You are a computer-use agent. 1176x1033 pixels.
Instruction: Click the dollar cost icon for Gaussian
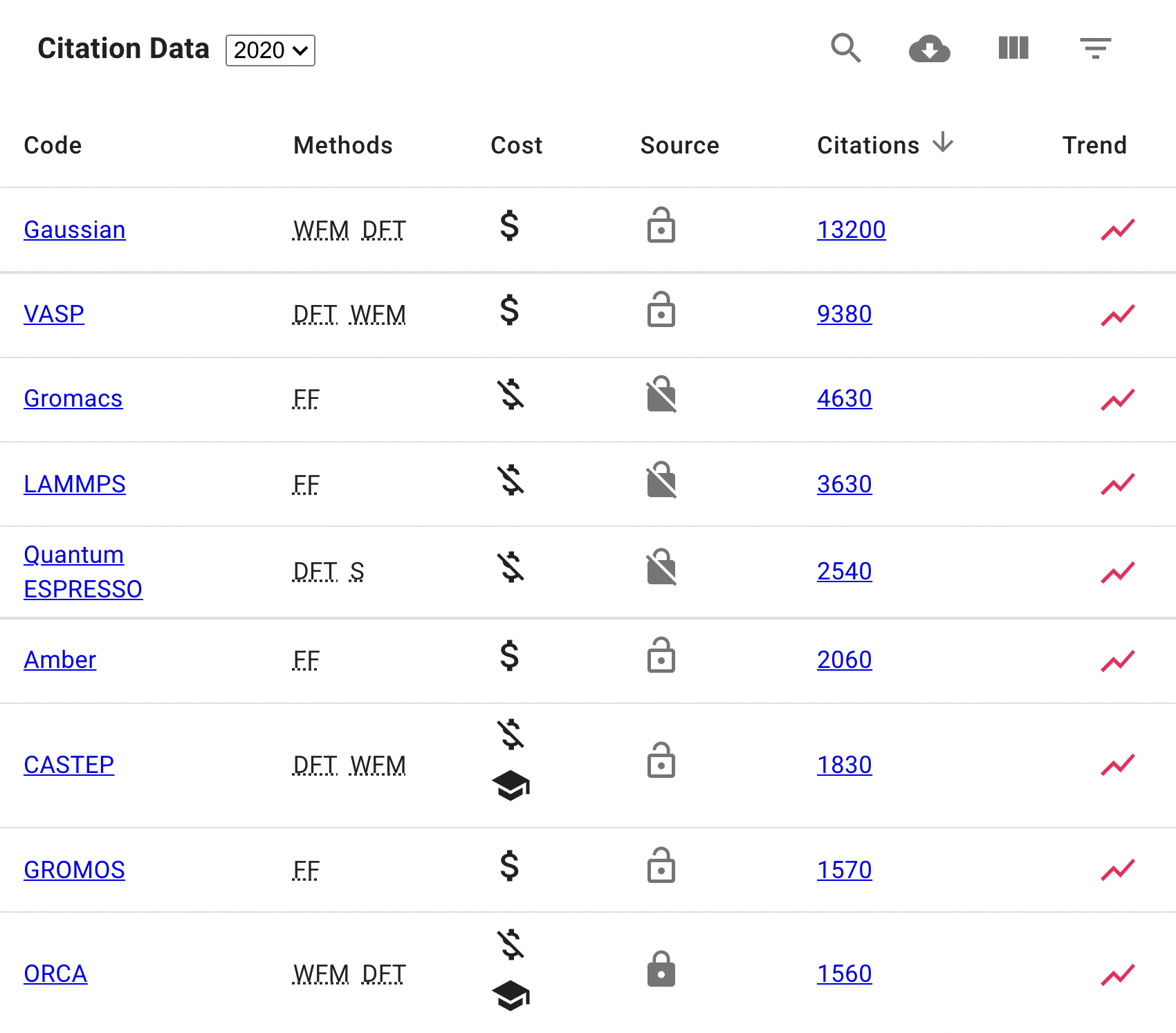[510, 225]
